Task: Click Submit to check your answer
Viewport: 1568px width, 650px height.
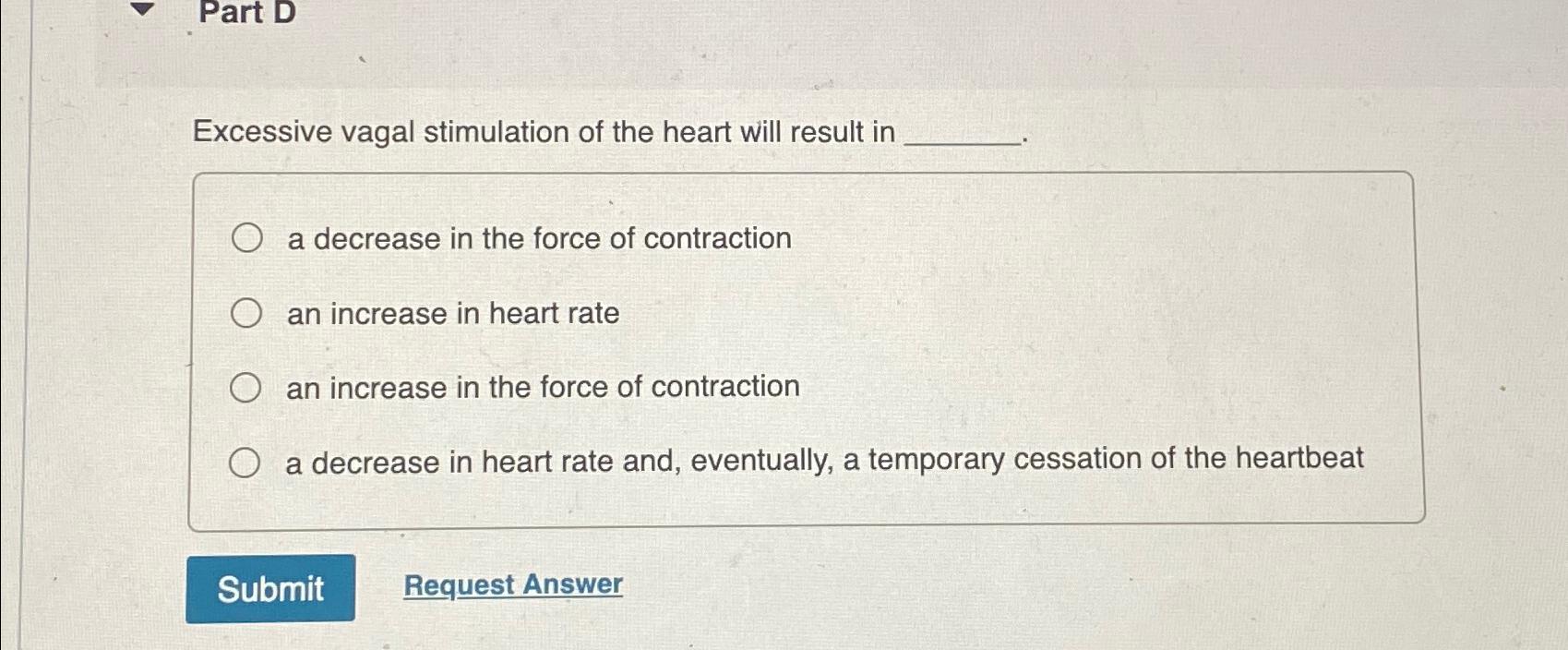Action: pyautogui.click(x=272, y=587)
